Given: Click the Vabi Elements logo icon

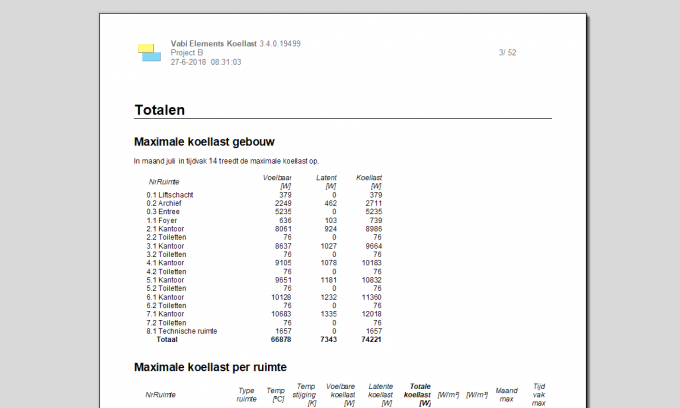Looking at the screenshot, I should pyautogui.click(x=149, y=52).
